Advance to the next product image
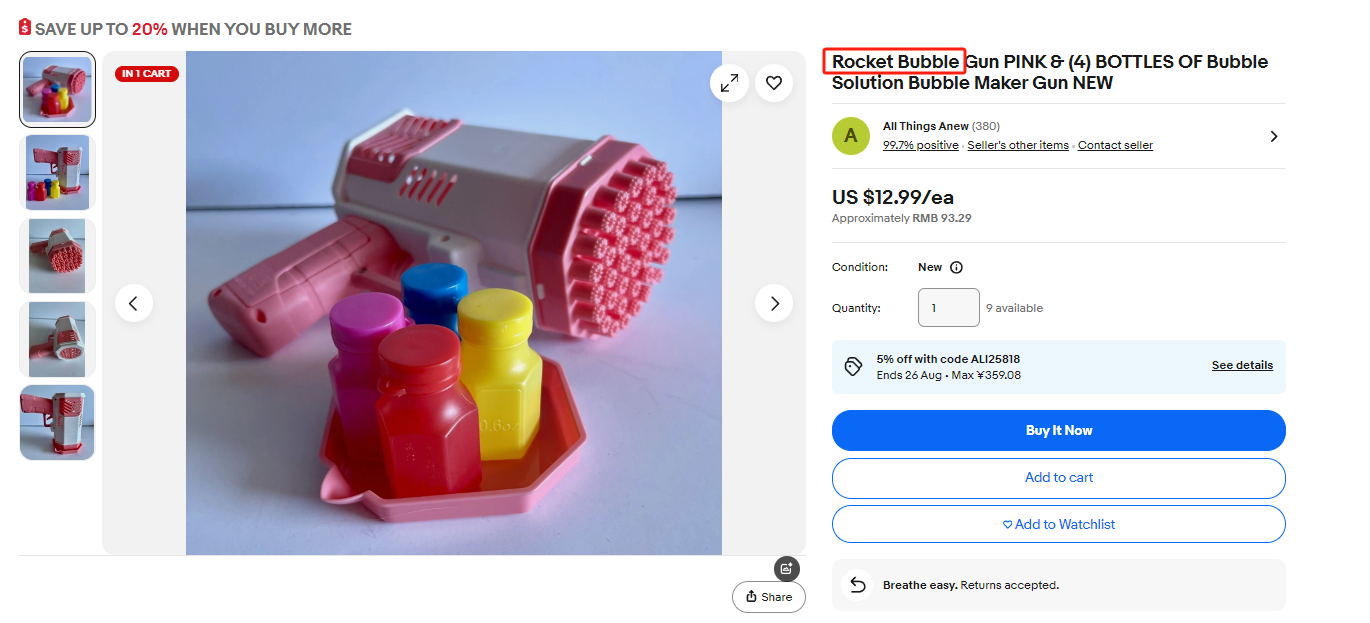The height and width of the screenshot is (623, 1370). 774,303
